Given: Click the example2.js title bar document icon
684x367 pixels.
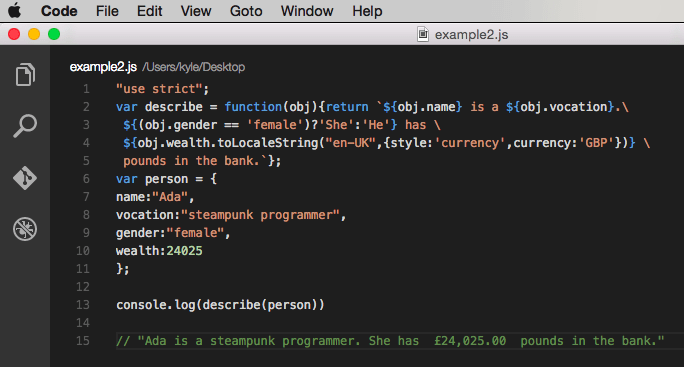Looking at the screenshot, I should point(423,34).
